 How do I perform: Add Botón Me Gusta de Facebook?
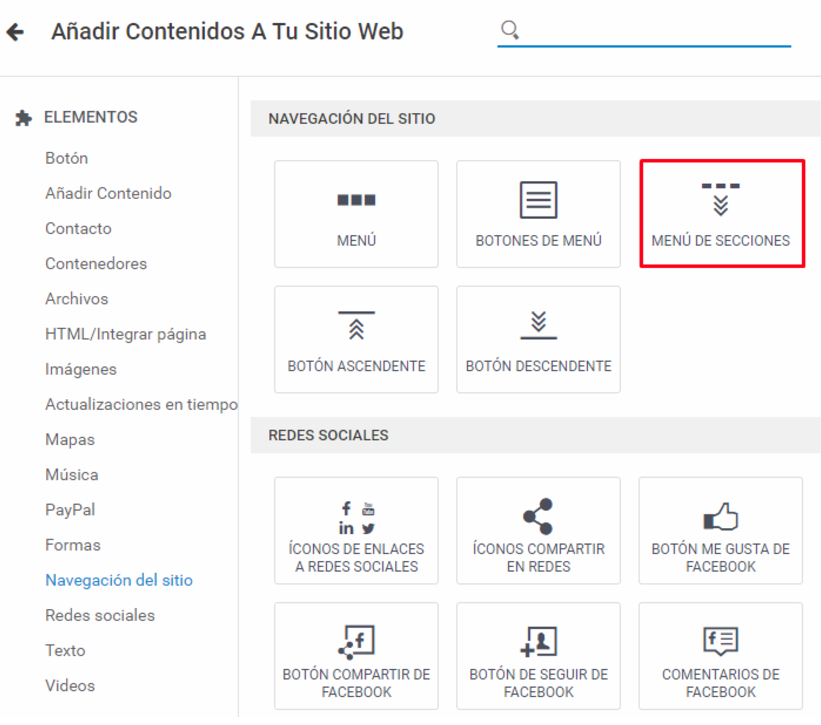(x=720, y=530)
